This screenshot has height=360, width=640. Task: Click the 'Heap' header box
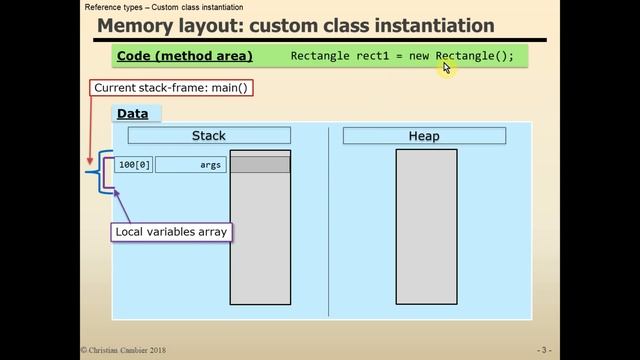[424, 136]
